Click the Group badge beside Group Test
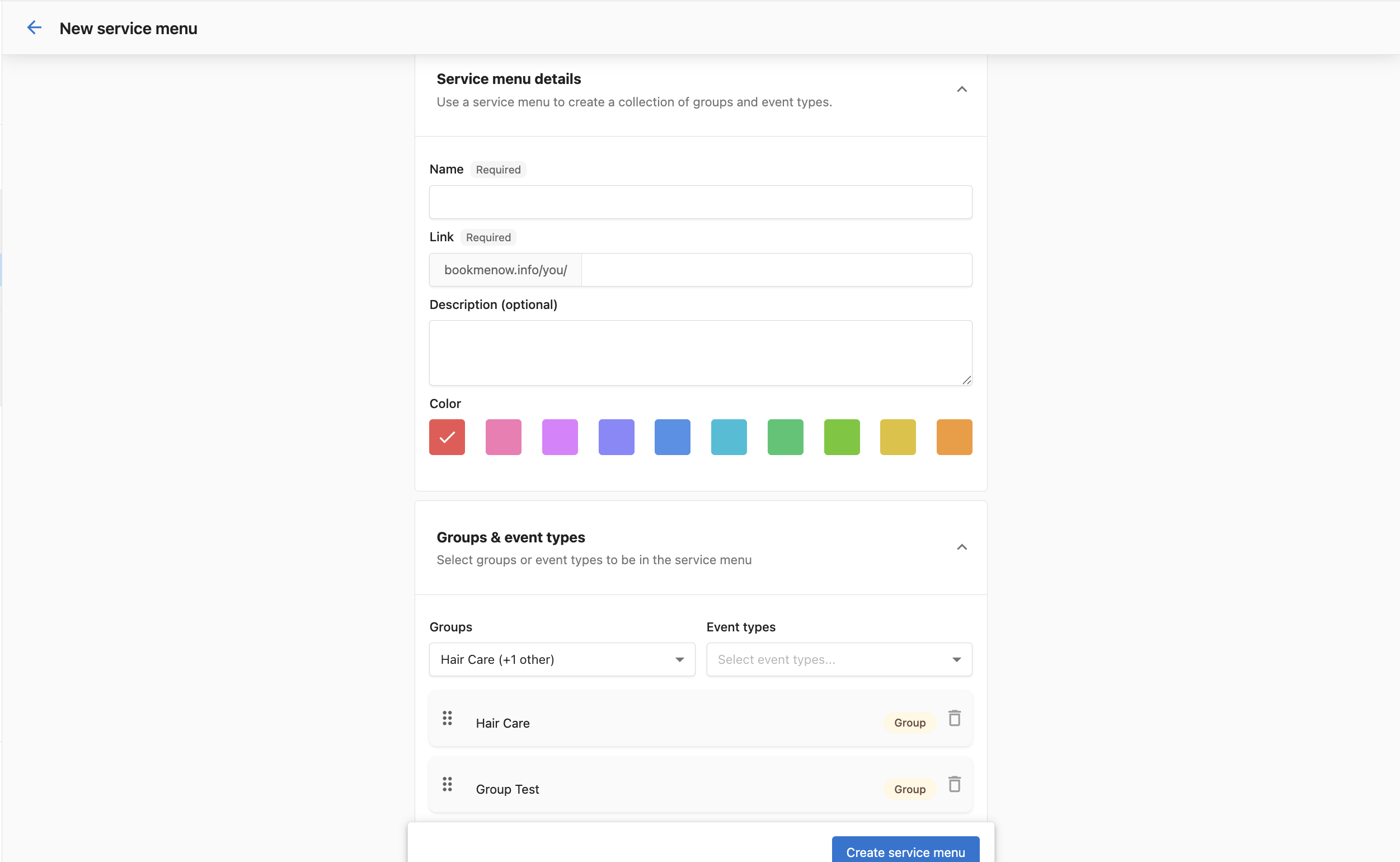The width and height of the screenshot is (1400, 862). [x=909, y=789]
